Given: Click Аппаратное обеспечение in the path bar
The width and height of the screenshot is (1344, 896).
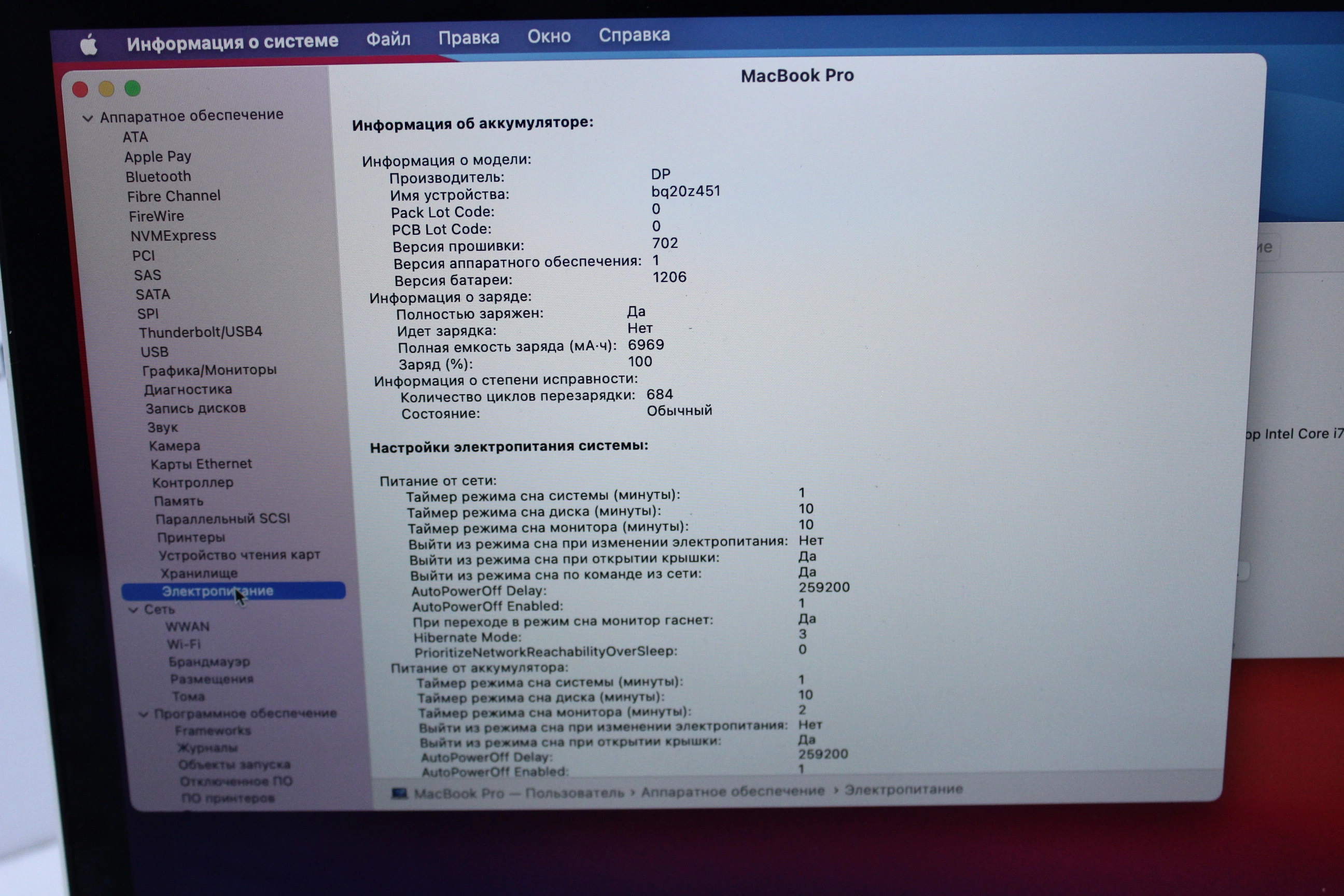Looking at the screenshot, I should [x=733, y=791].
